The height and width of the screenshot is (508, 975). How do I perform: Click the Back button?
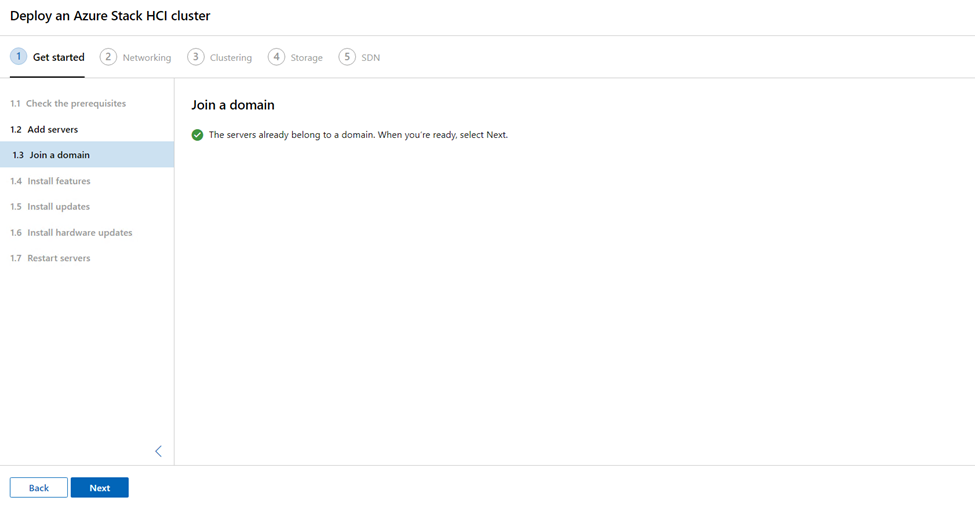pos(39,487)
